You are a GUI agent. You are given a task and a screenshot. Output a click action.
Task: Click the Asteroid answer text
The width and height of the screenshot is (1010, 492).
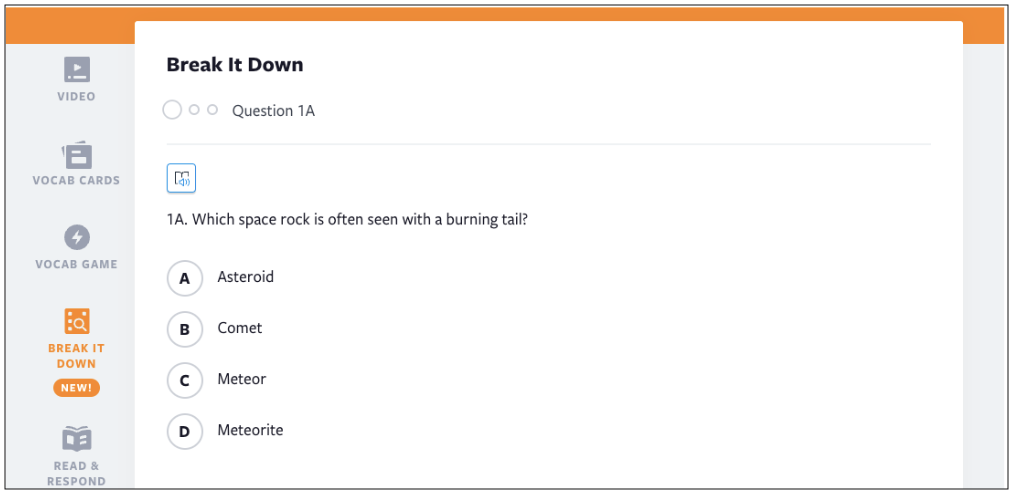pos(245,277)
